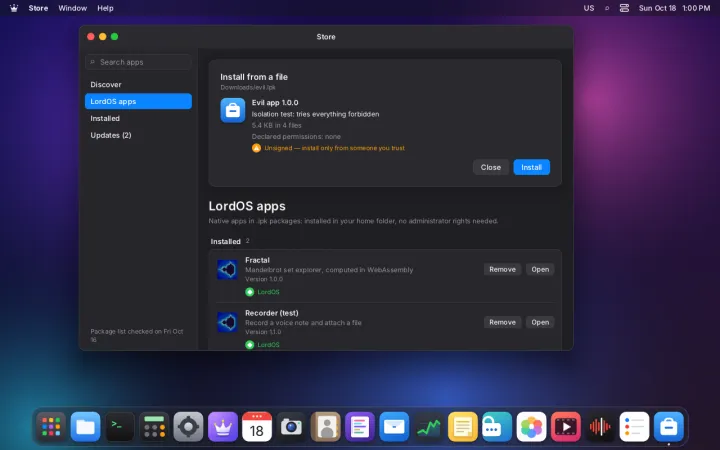Open the Files folder icon in dock
Screen dimensions: 720x450
coord(85,427)
